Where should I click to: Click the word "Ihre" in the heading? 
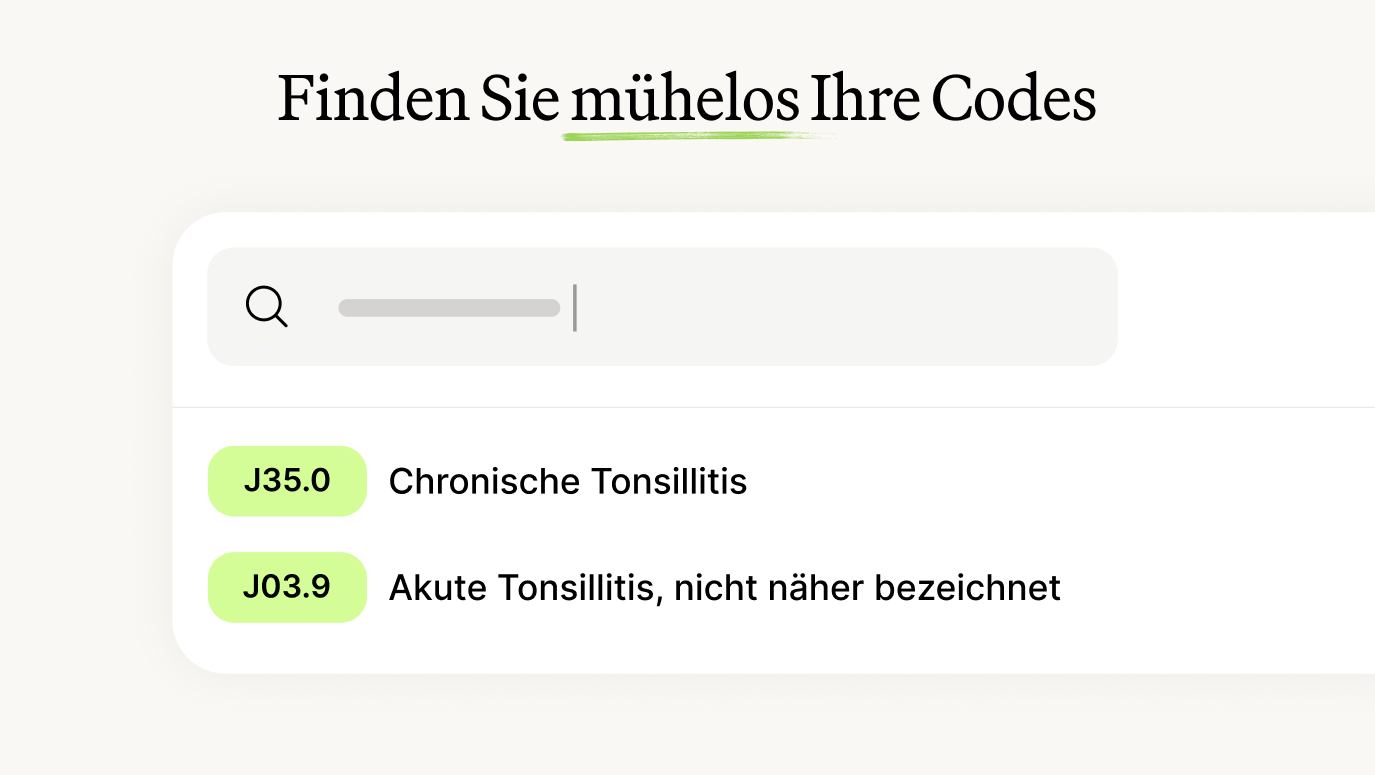[864, 98]
